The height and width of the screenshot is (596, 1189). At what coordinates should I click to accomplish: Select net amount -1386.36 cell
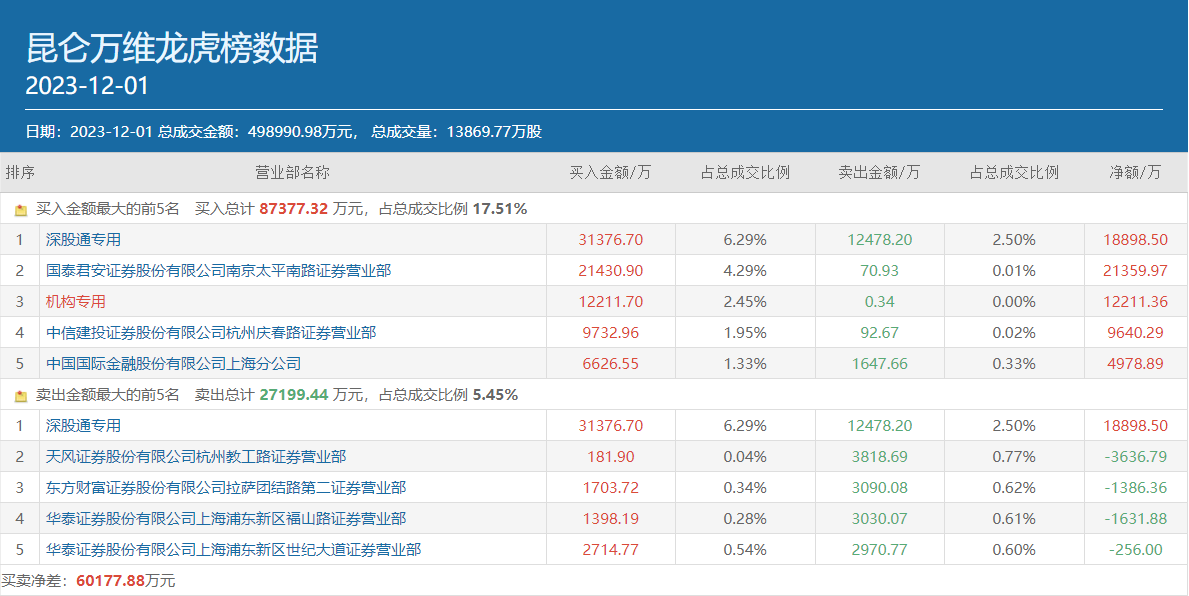point(1136,488)
